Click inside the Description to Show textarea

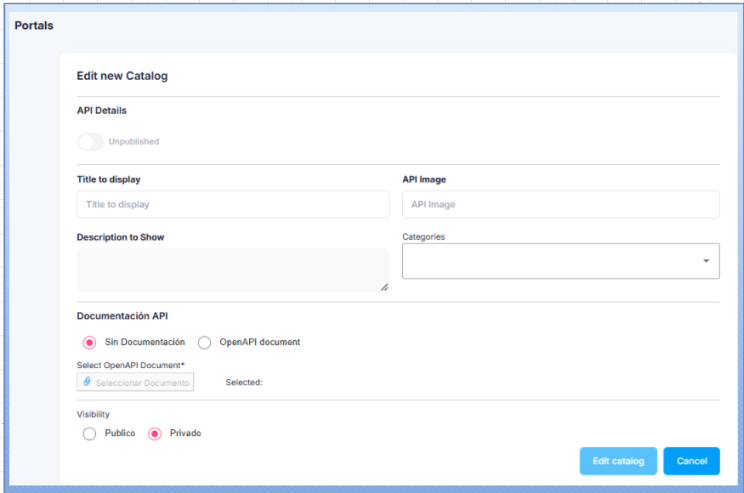click(x=232, y=270)
